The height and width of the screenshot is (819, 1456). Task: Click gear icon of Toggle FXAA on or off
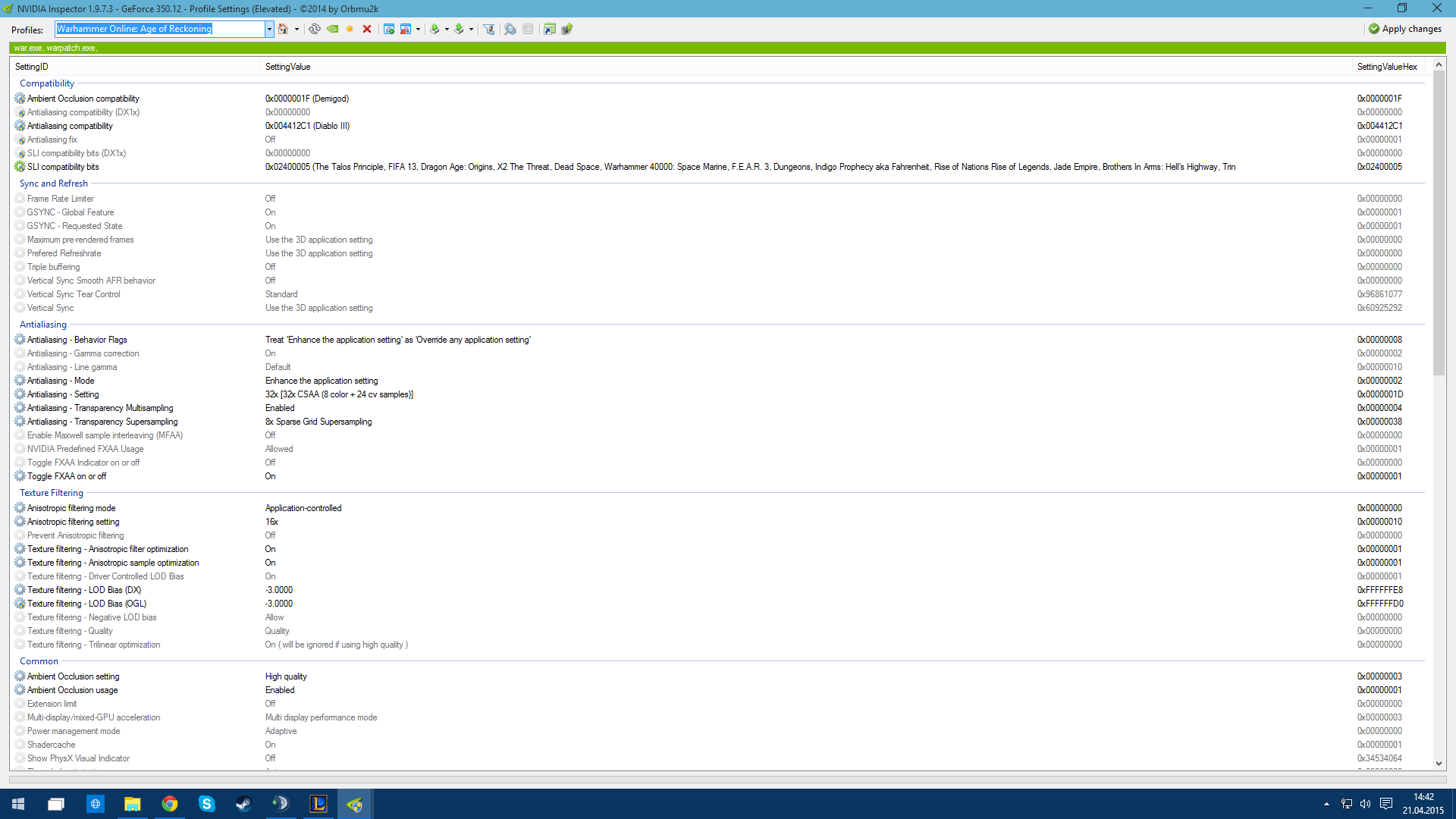click(20, 476)
